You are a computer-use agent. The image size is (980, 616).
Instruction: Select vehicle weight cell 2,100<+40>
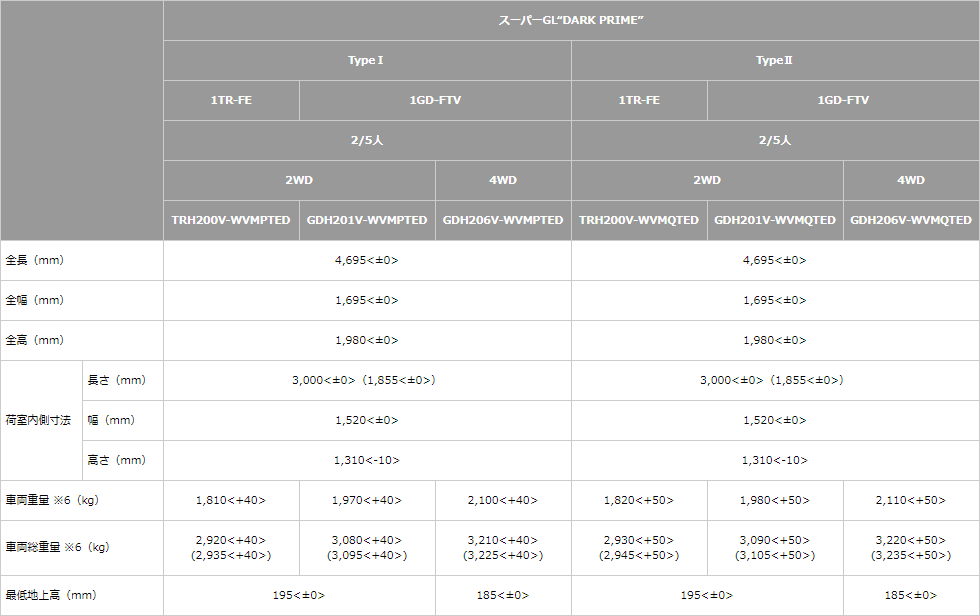click(x=503, y=500)
